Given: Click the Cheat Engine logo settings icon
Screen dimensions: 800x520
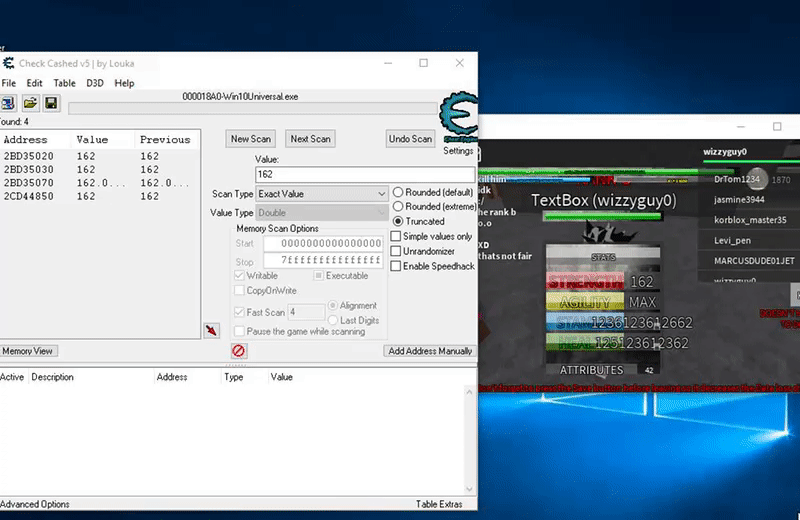Looking at the screenshot, I should pos(458,117).
